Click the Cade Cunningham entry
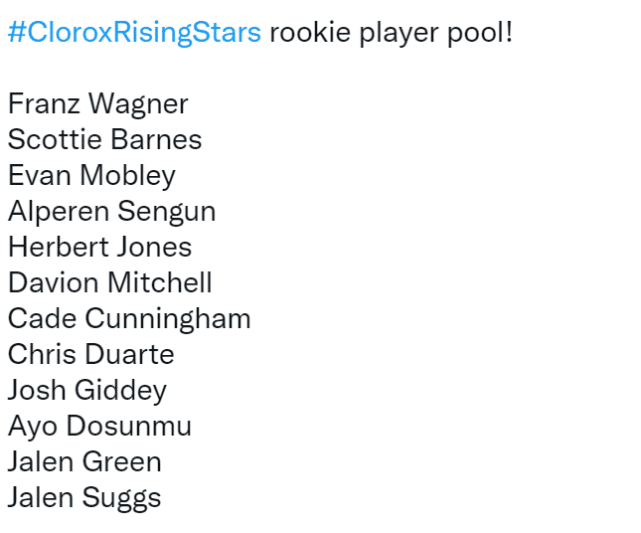Image resolution: width=641 pixels, height=533 pixels. pyautogui.click(x=129, y=319)
